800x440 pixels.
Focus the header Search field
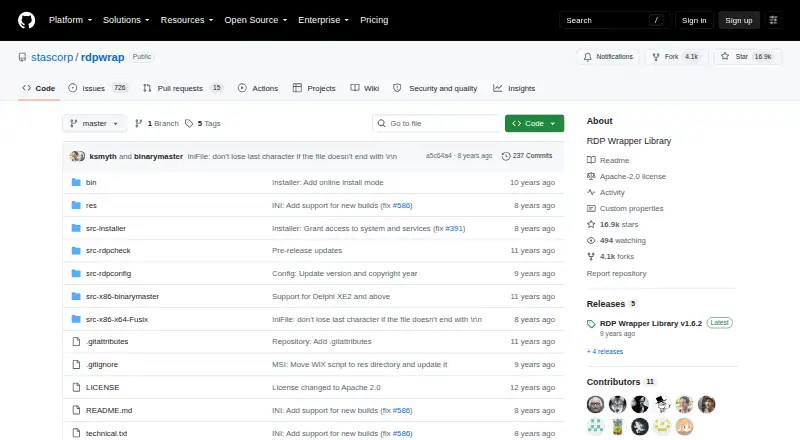tap(614, 20)
